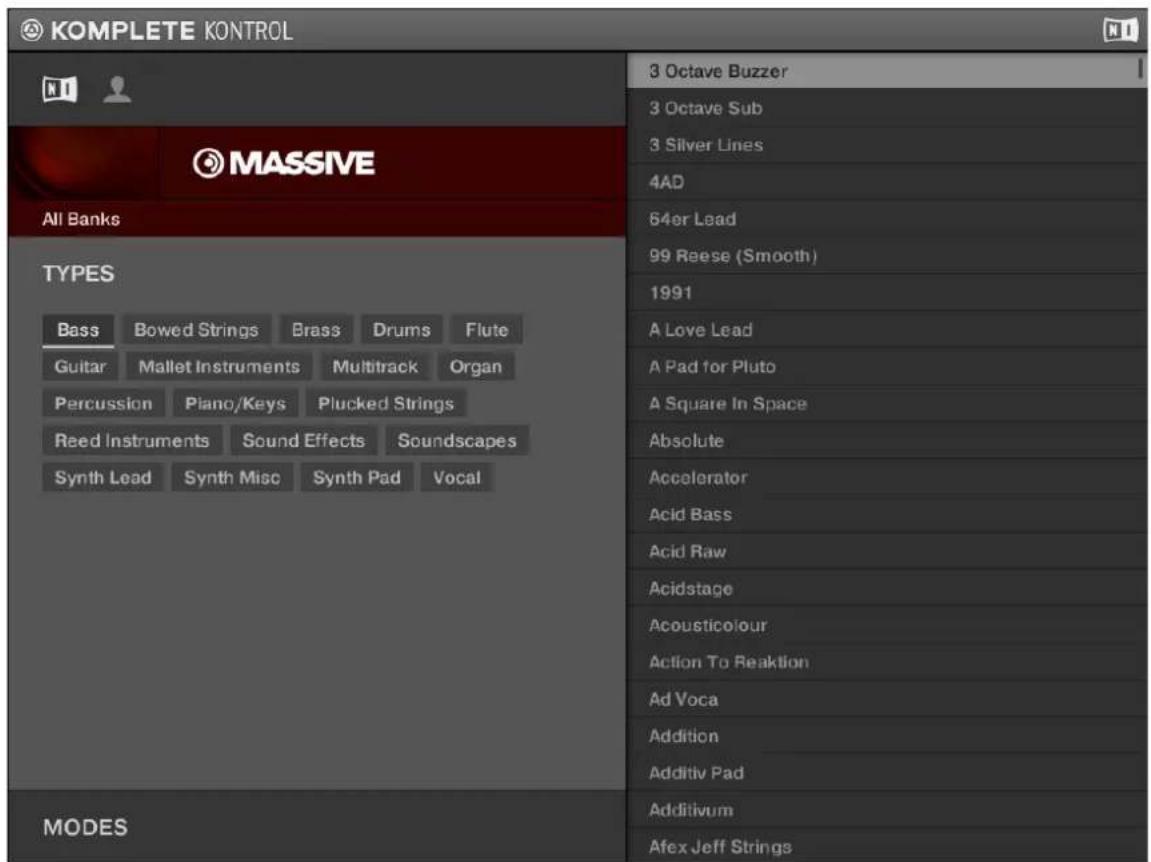Select the Soundscapes type filter

pyautogui.click(x=457, y=441)
